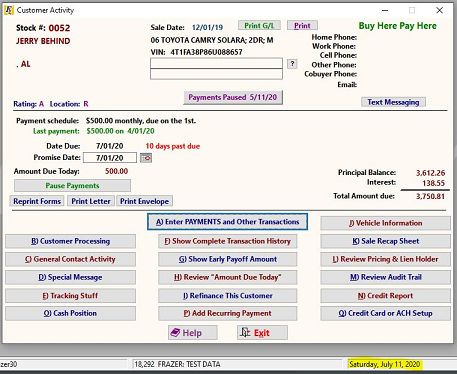Open Customer Processing
457x374 pixels.
click(x=70, y=241)
